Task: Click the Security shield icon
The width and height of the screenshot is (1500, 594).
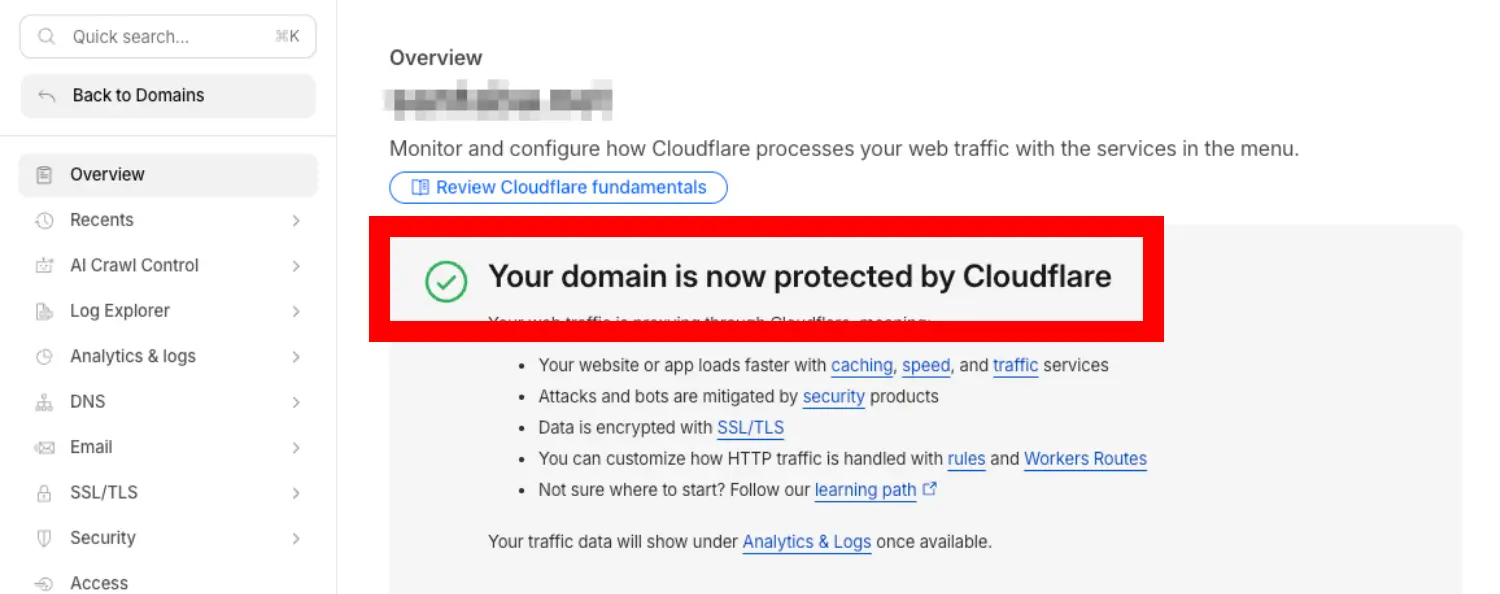Action: [44, 538]
